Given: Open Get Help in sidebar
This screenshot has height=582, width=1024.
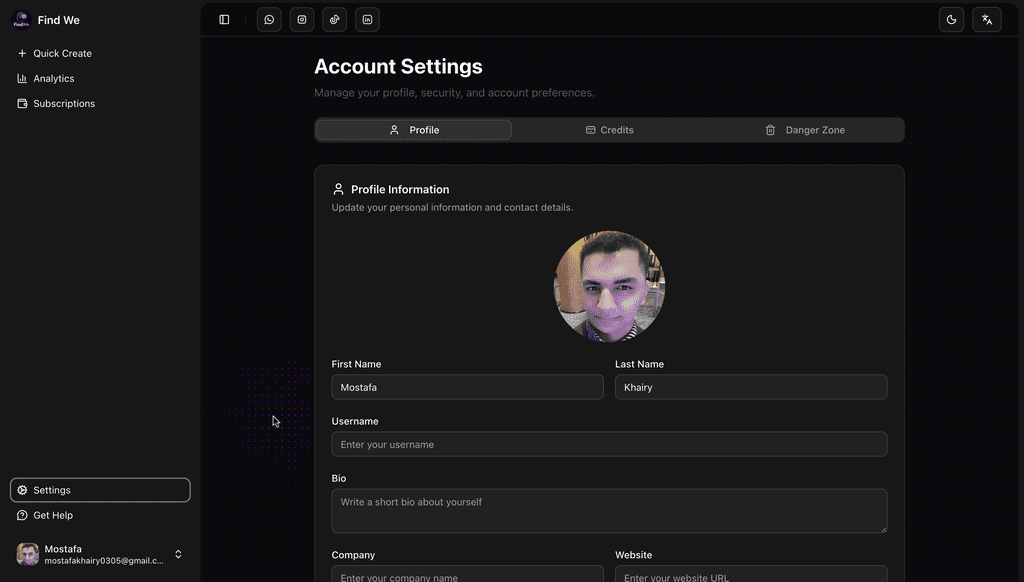Looking at the screenshot, I should 53,515.
